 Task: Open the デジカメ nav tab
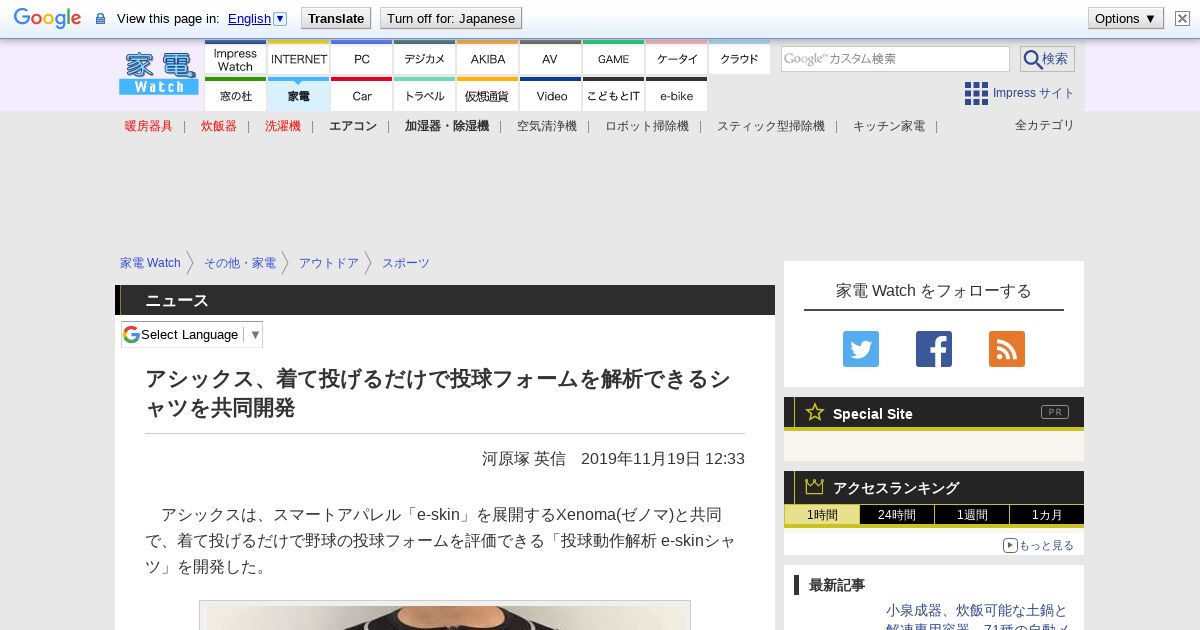coord(424,59)
